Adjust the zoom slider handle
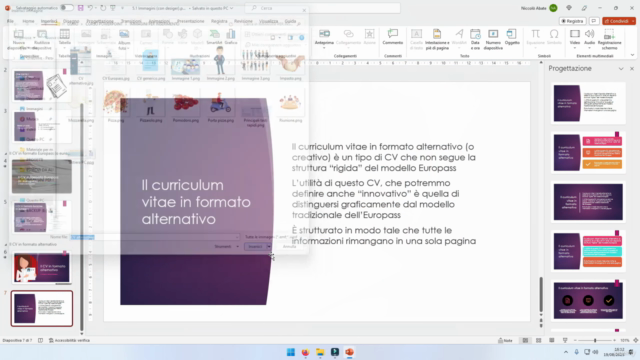 tap(595, 340)
